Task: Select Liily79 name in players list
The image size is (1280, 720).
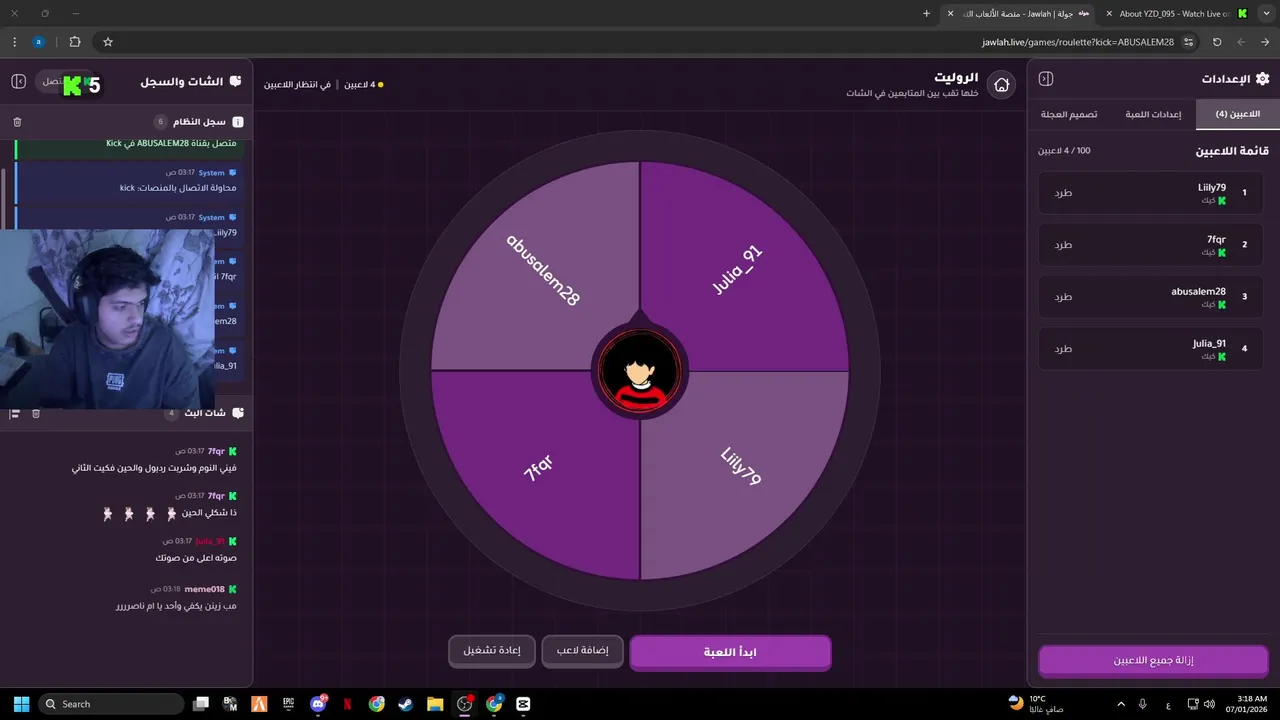Action: pyautogui.click(x=1211, y=187)
